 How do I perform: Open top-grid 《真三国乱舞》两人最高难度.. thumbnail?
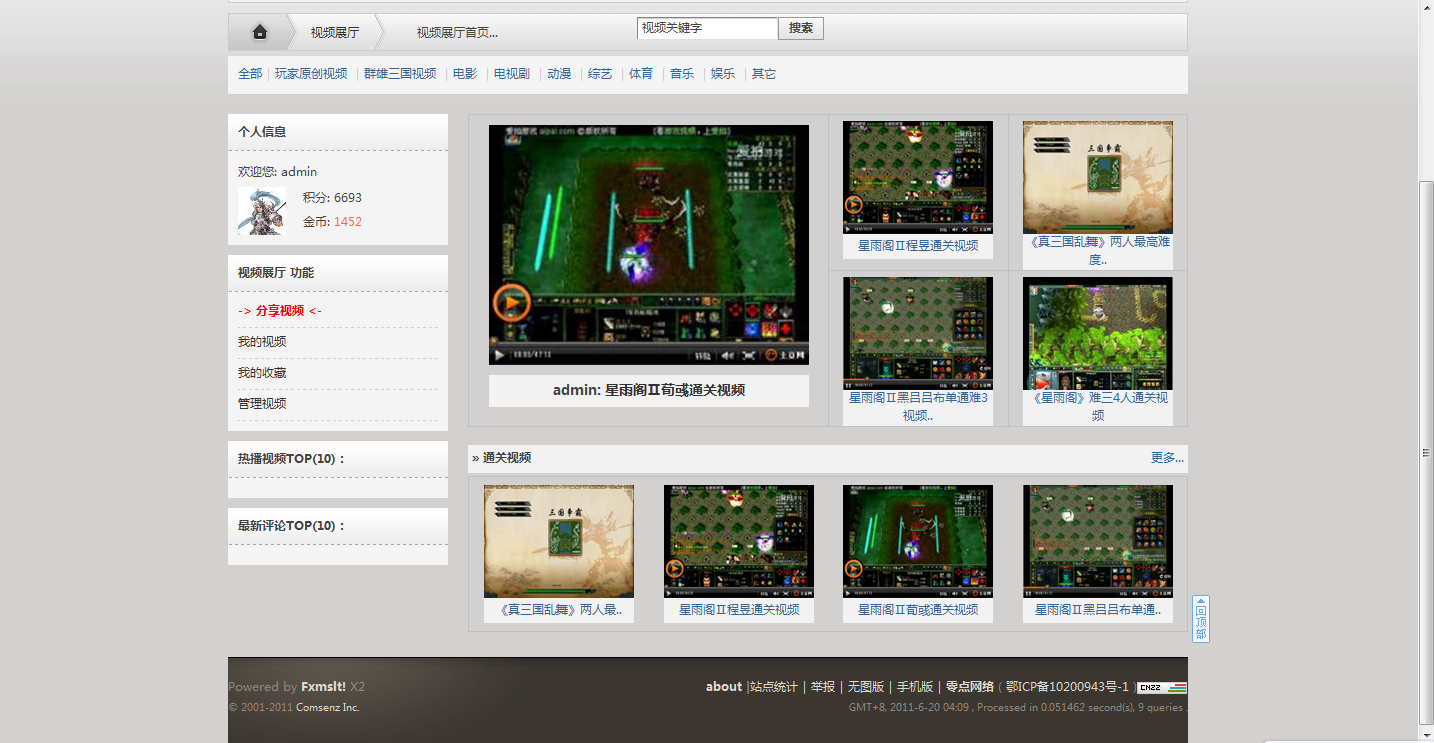tap(1098, 177)
